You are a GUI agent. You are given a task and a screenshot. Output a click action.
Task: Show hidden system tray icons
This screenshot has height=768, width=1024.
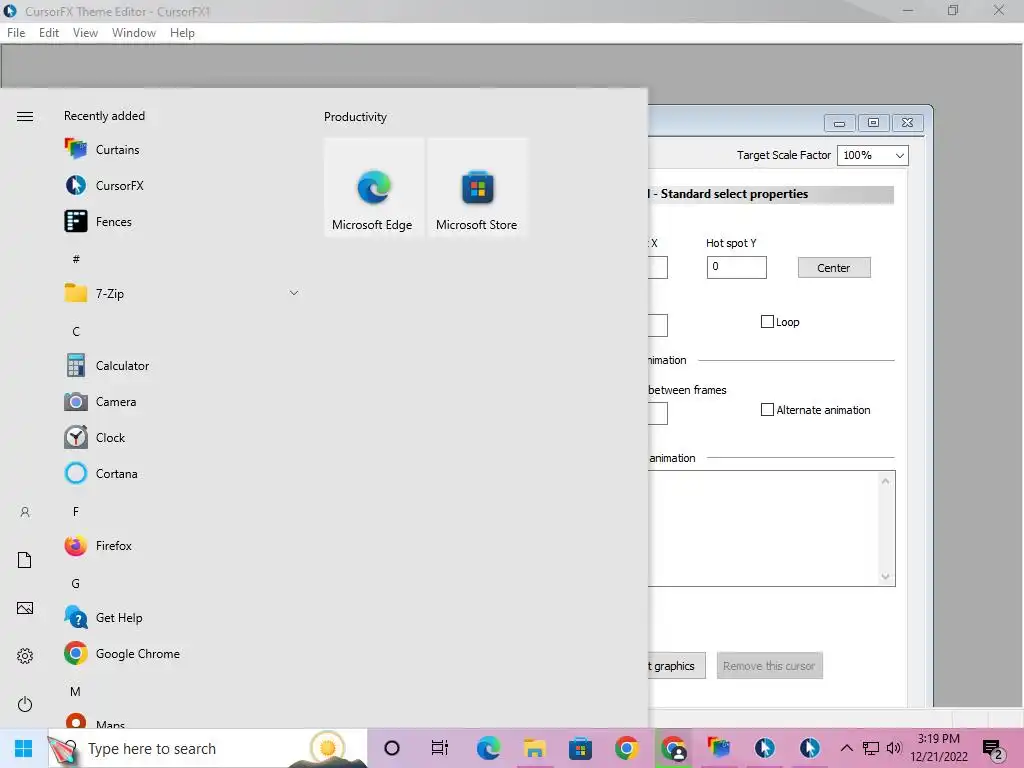[846, 748]
